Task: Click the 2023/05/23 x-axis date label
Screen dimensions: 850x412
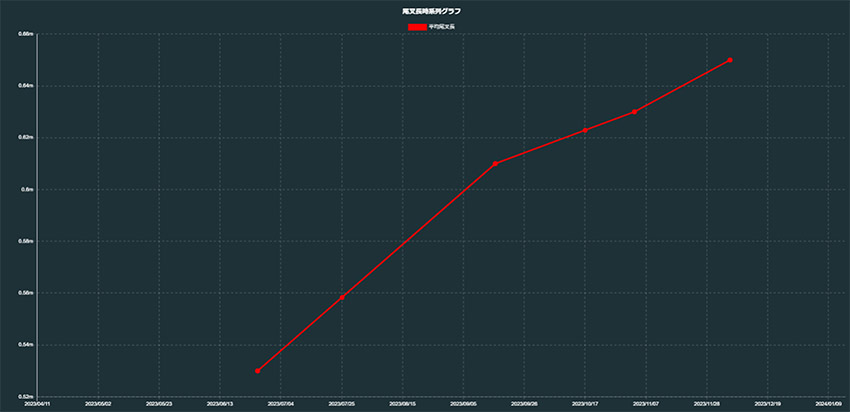Action: (x=159, y=404)
